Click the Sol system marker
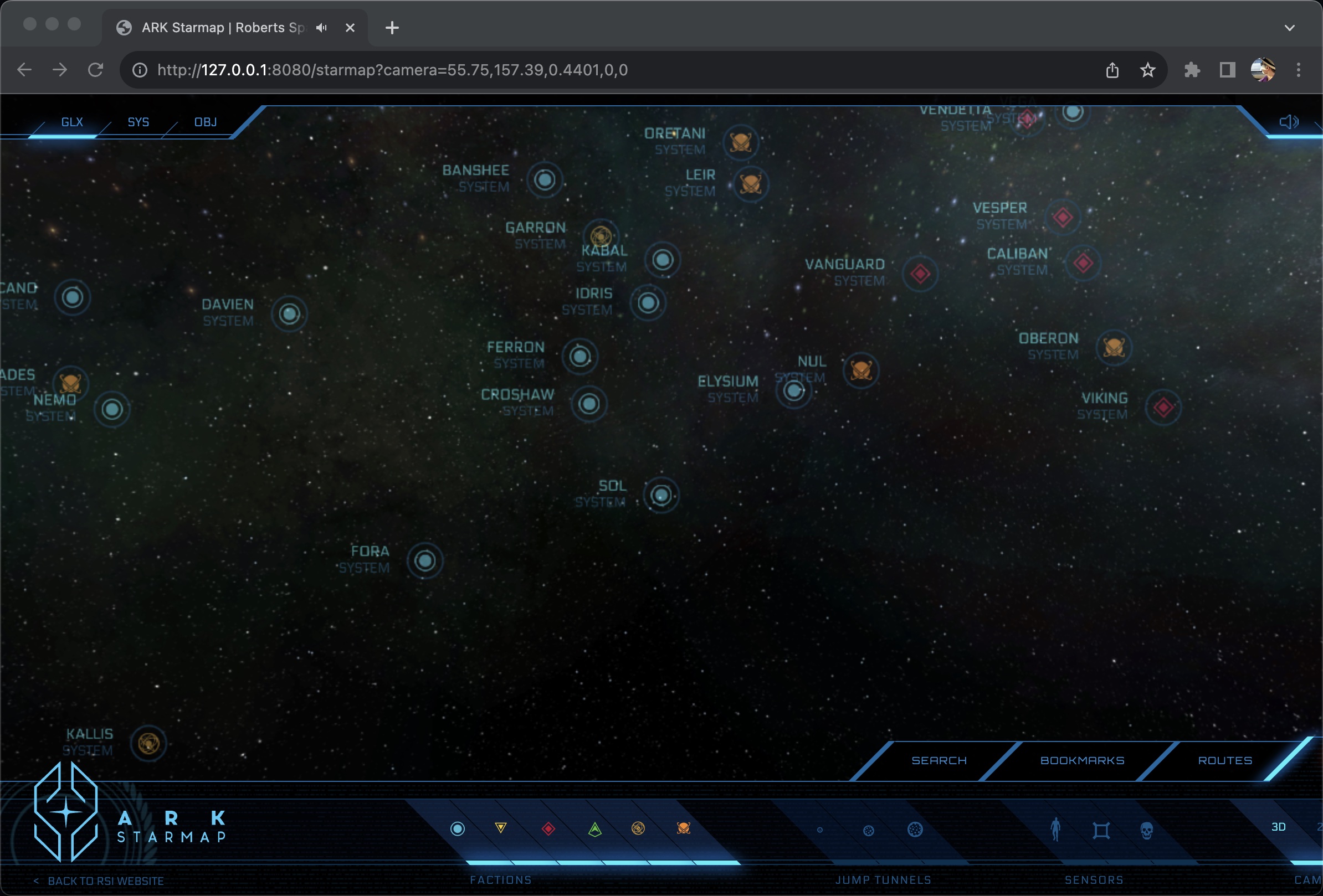Image resolution: width=1323 pixels, height=896 pixels. pyautogui.click(x=661, y=495)
